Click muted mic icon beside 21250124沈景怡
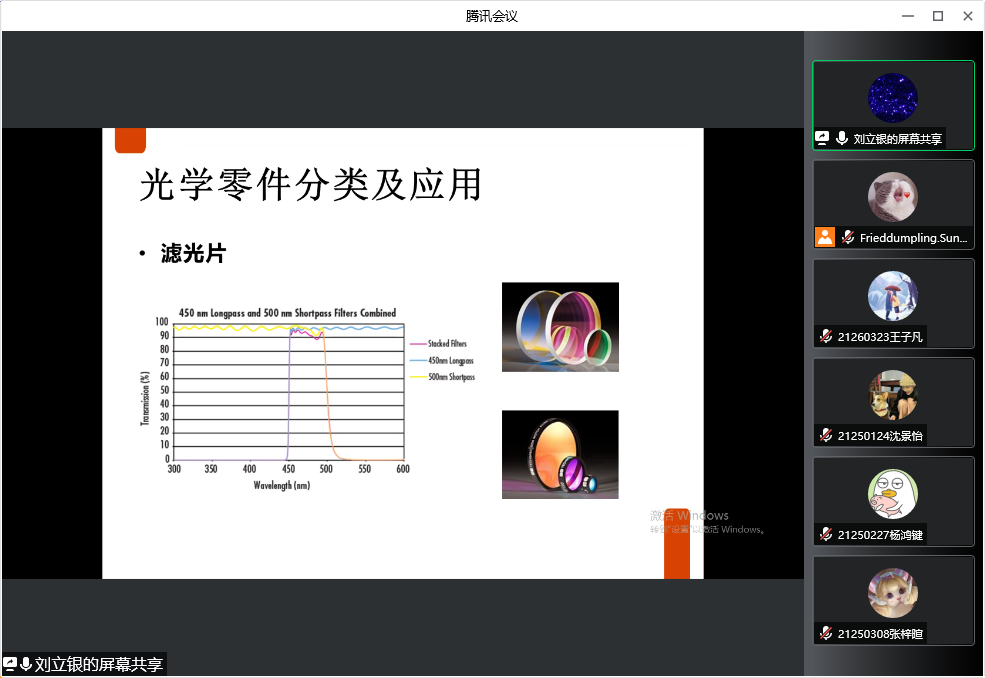The width and height of the screenshot is (985, 678). click(826, 435)
